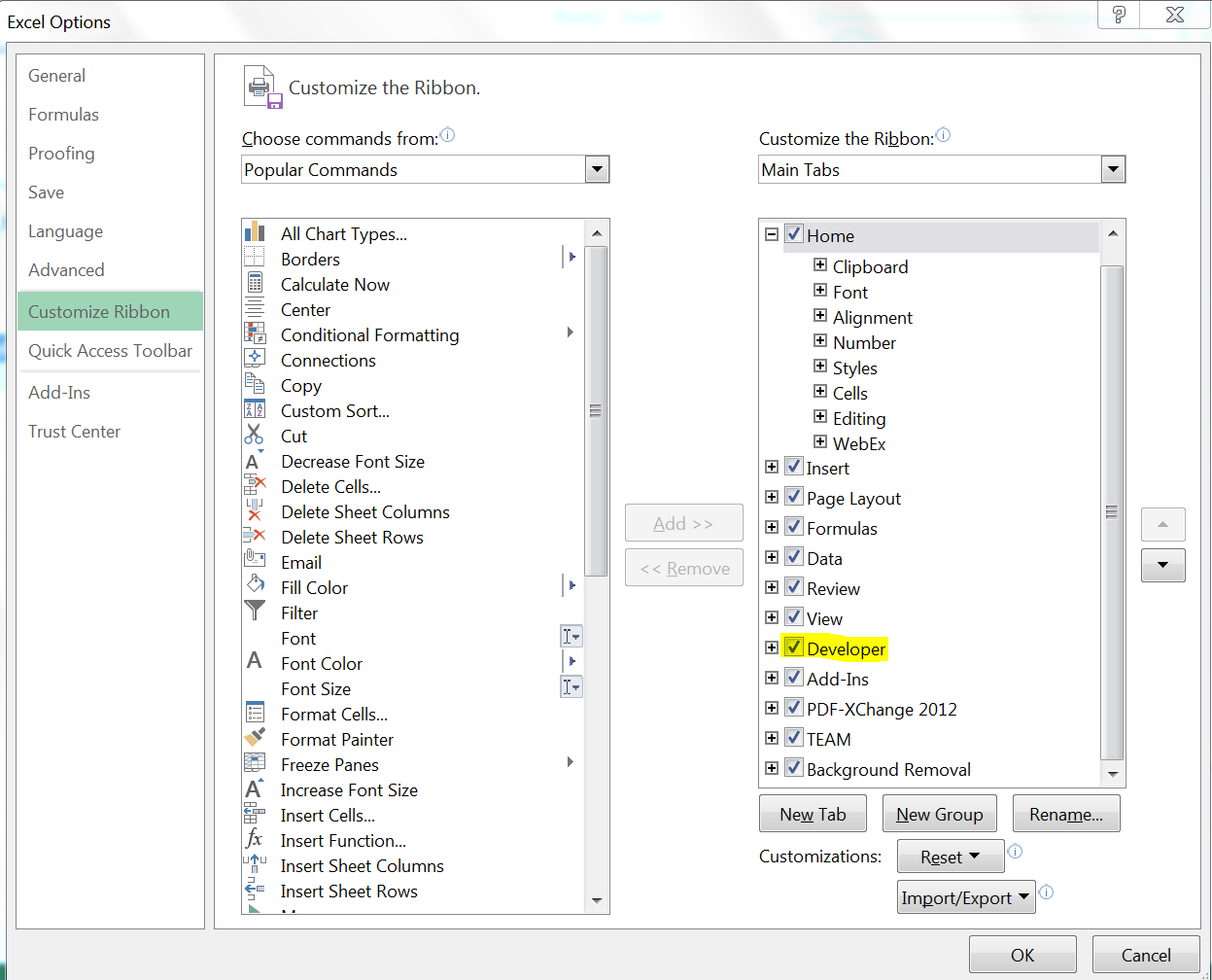Click the New Group button

939,813
